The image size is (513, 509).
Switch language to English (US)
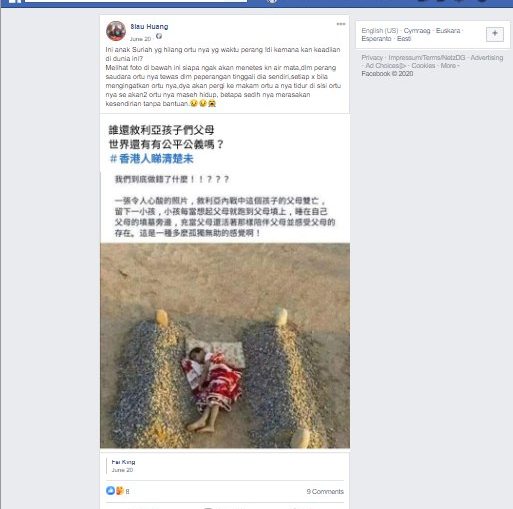point(380,31)
